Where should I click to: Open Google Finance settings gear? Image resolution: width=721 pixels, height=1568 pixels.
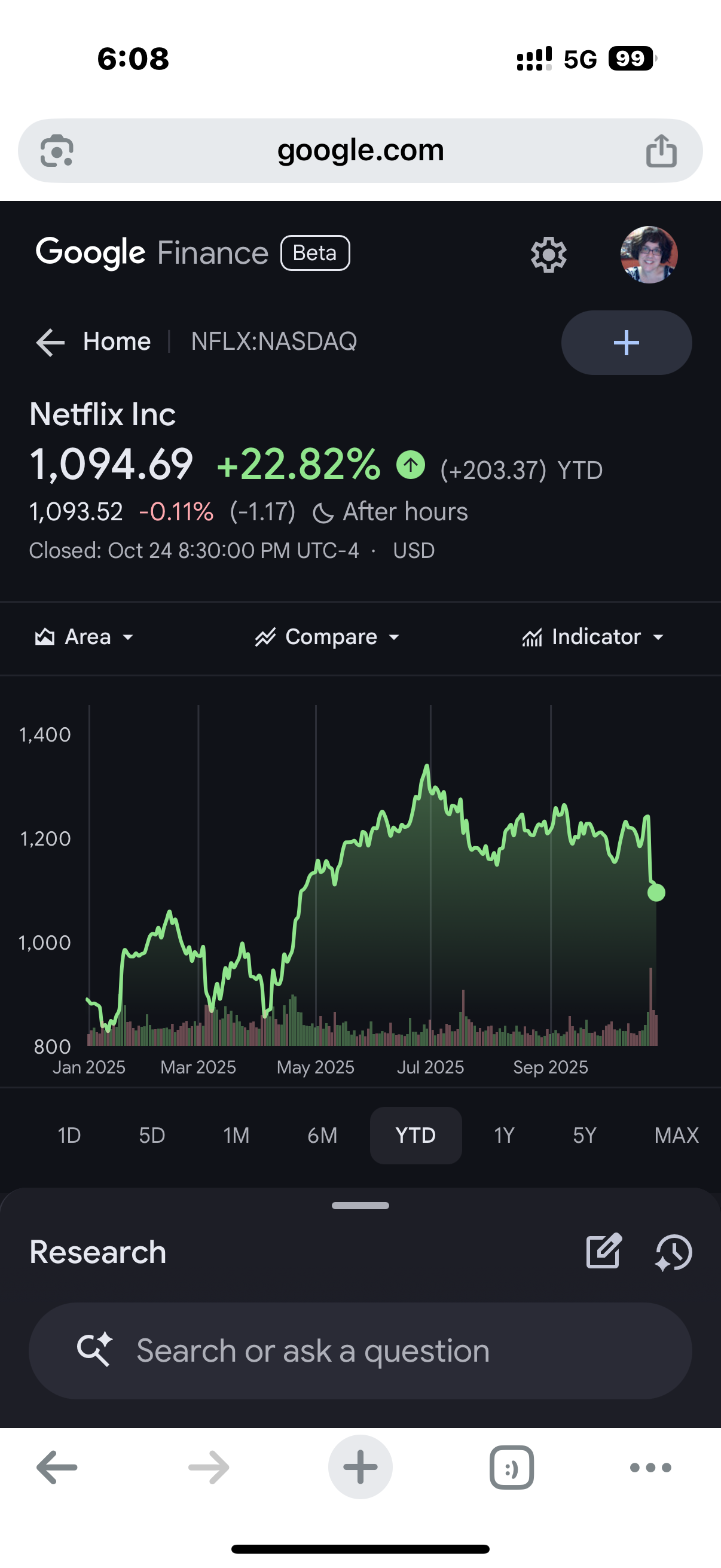(x=548, y=254)
